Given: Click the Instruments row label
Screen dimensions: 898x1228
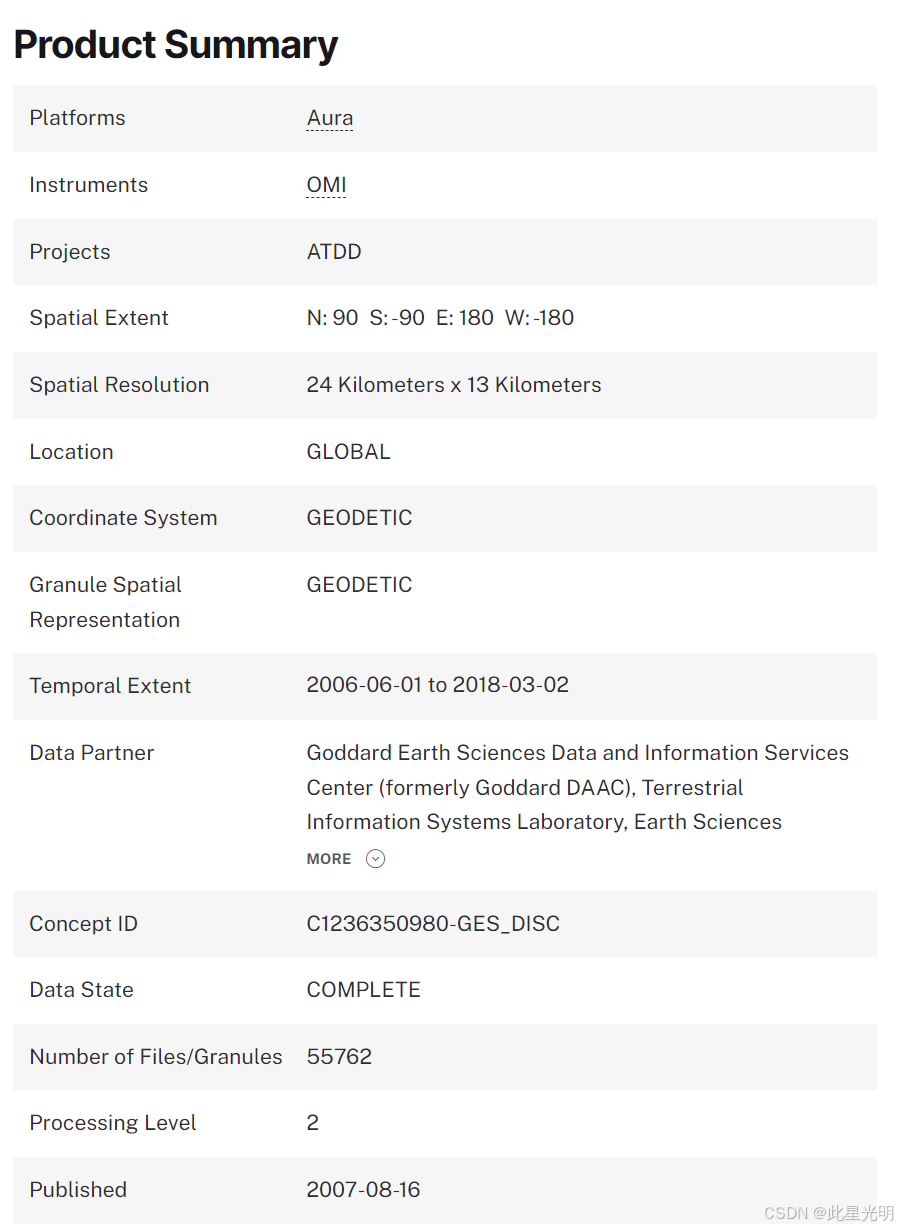Looking at the screenshot, I should tap(89, 185).
